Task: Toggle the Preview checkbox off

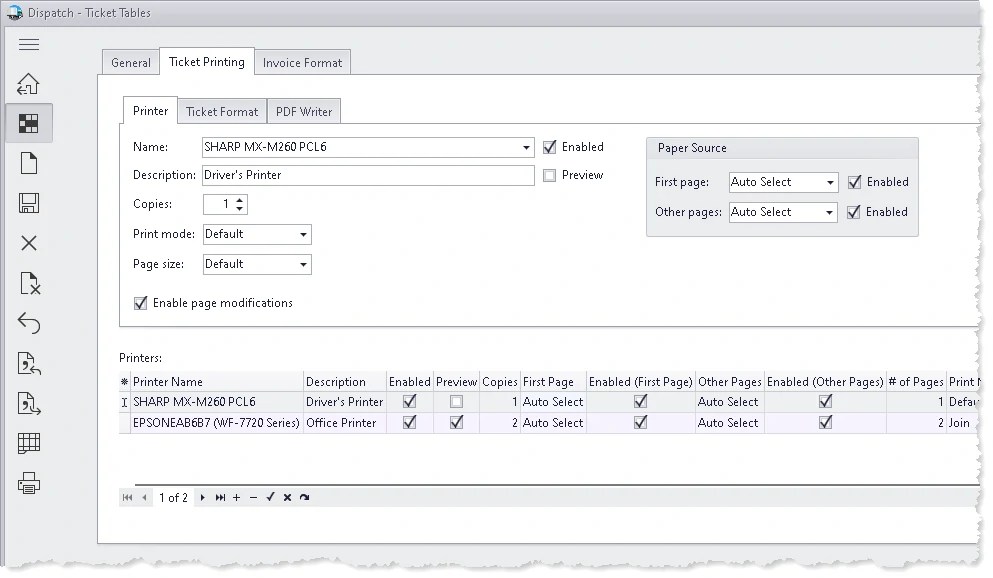Action: click(x=548, y=175)
